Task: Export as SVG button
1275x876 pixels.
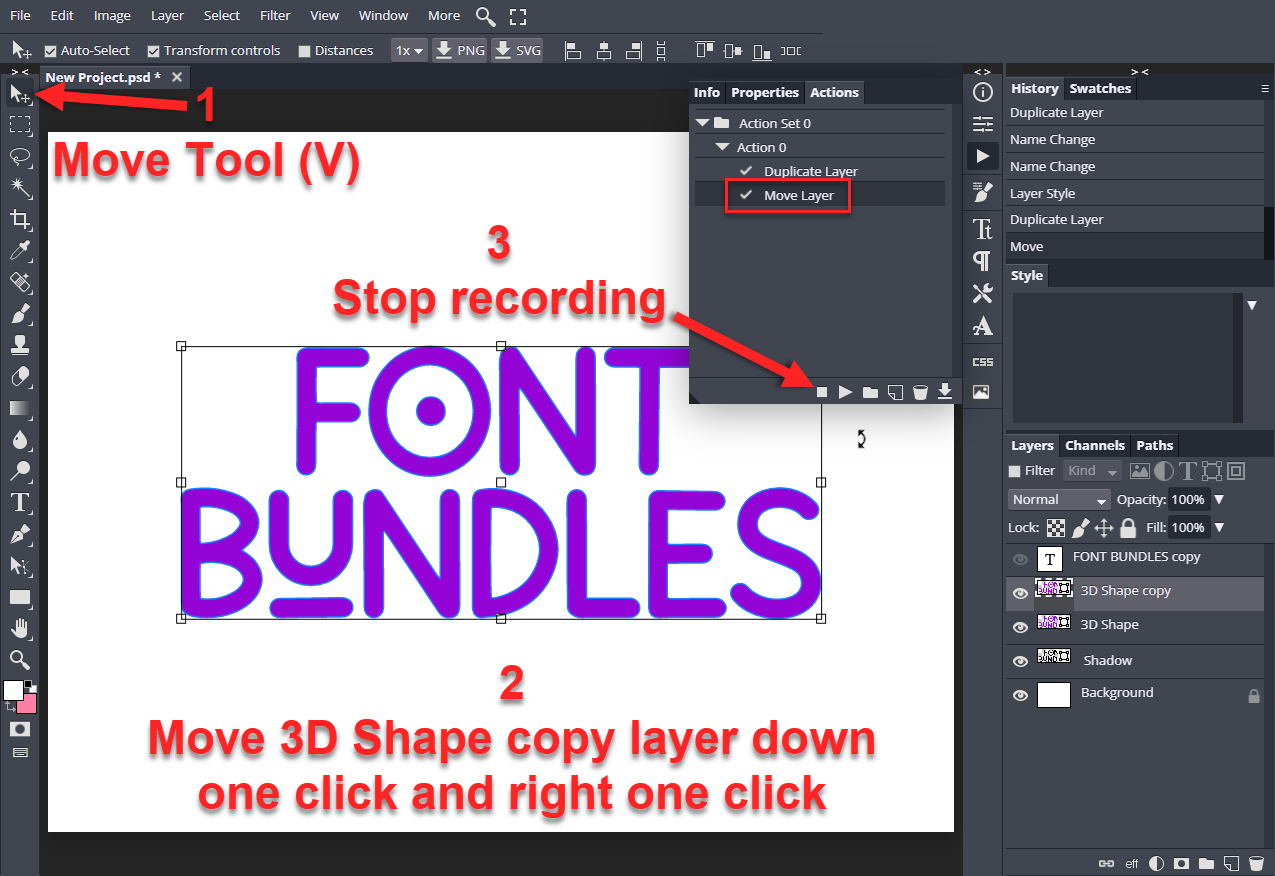Action: tap(517, 50)
